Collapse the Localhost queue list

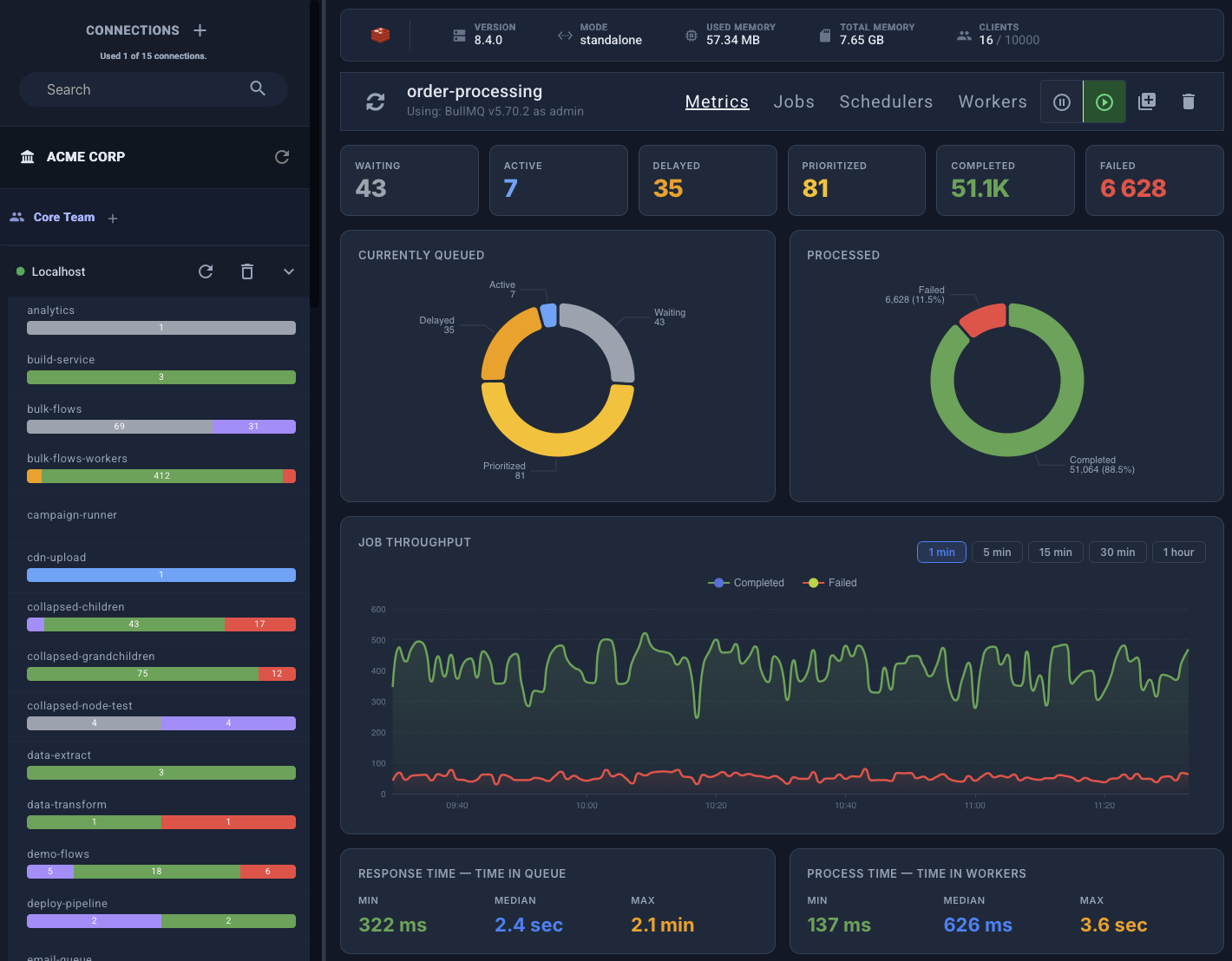[x=289, y=271]
